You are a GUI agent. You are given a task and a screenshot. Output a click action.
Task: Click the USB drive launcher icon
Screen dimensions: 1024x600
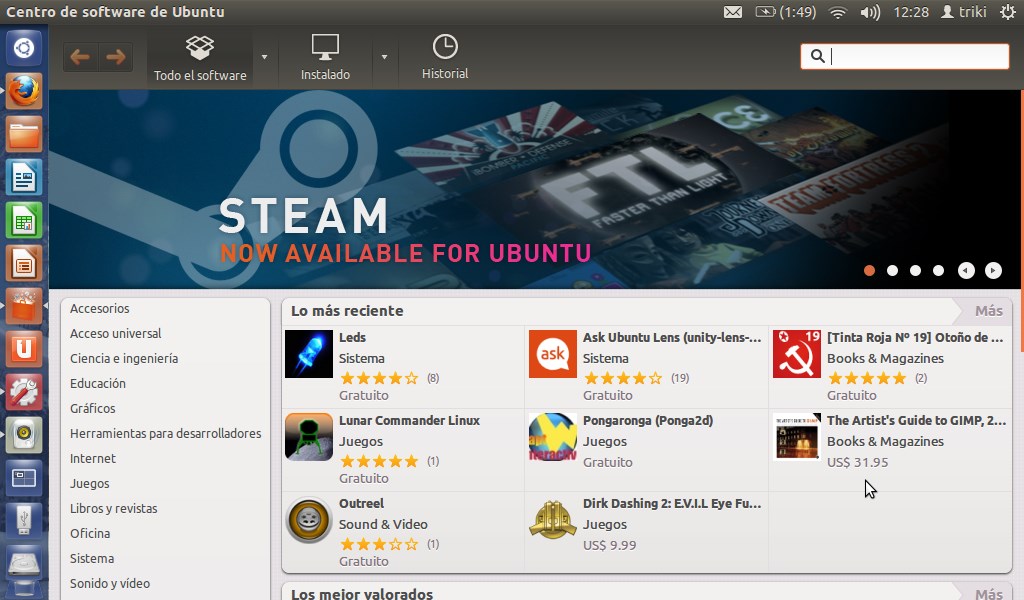[x=24, y=522]
